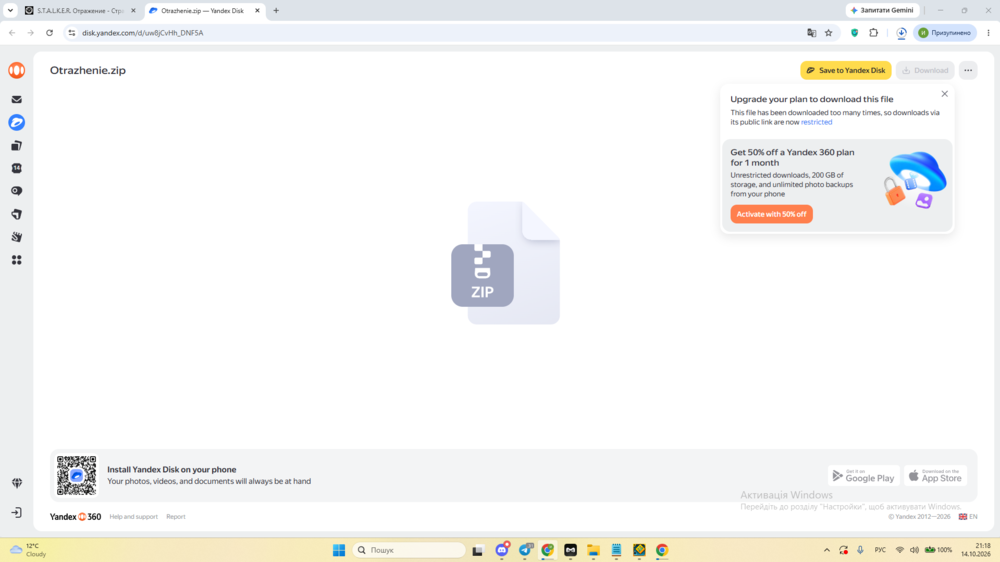The height and width of the screenshot is (562, 1000).
Task: Select the Otrazhenie.zip Yandex Disk tab
Action: pos(201,11)
